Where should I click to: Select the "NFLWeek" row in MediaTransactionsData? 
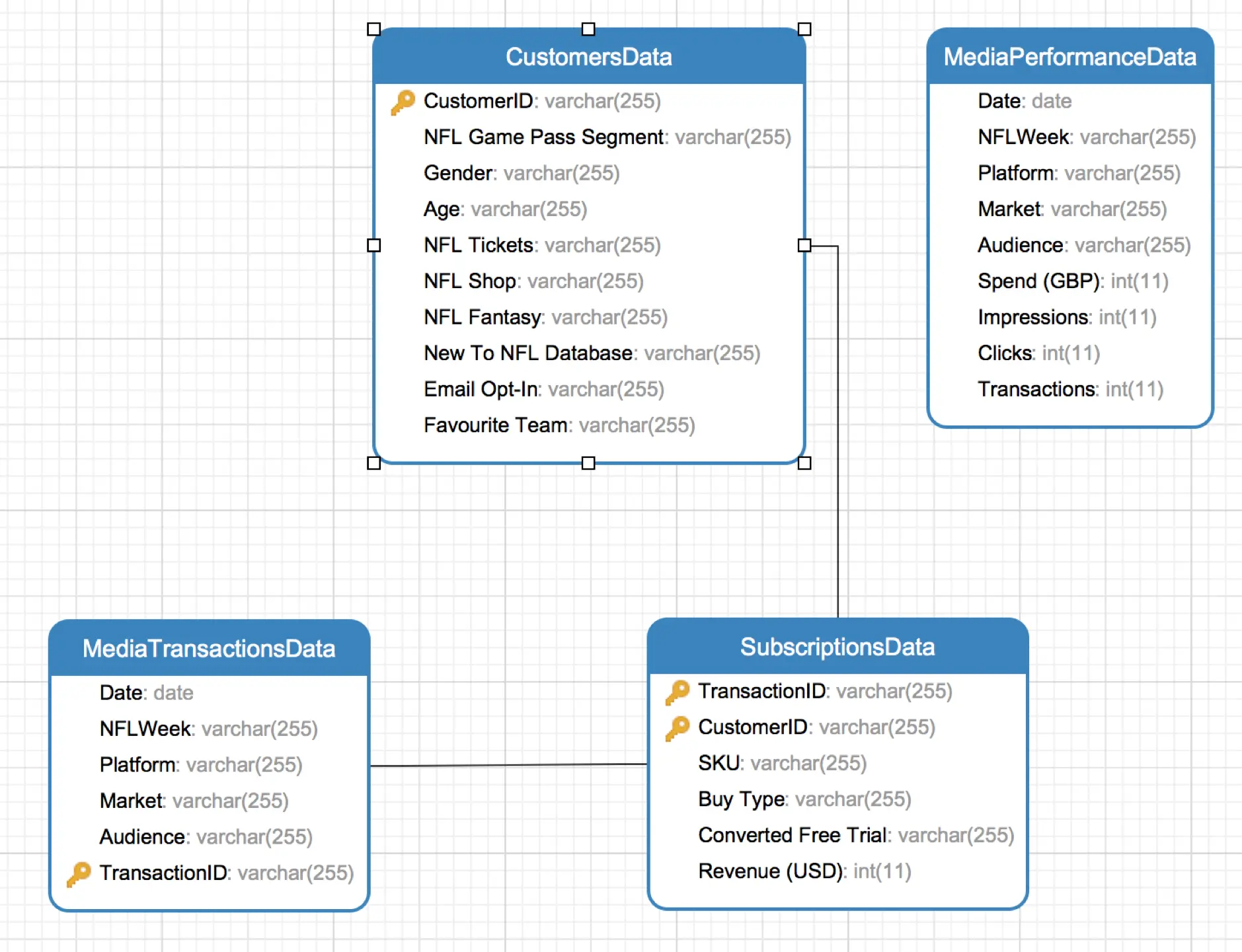tap(208, 729)
